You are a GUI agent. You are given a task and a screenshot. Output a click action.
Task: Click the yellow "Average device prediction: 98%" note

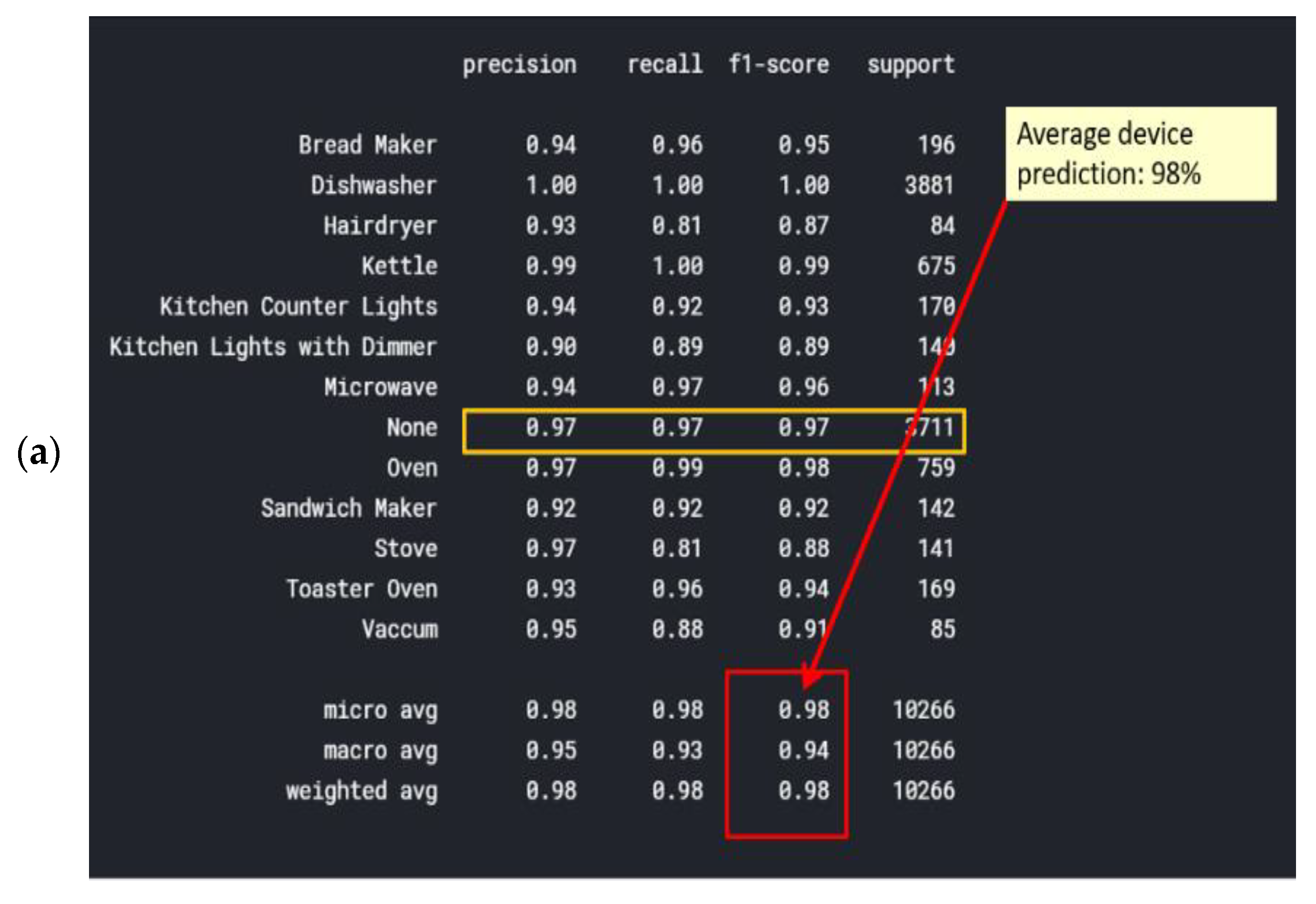(x=1140, y=153)
